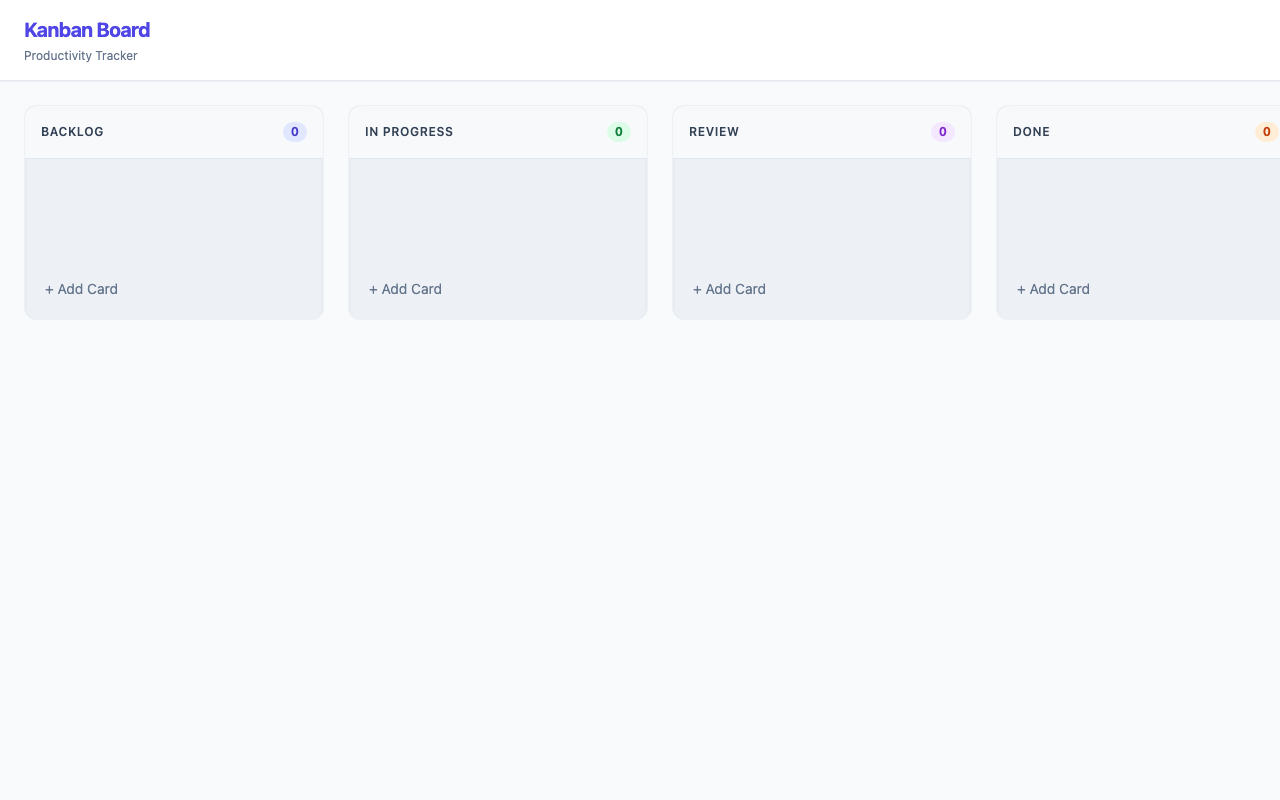The height and width of the screenshot is (800, 1280).
Task: Click the green In Progress counter badge
Action: pyautogui.click(x=619, y=131)
